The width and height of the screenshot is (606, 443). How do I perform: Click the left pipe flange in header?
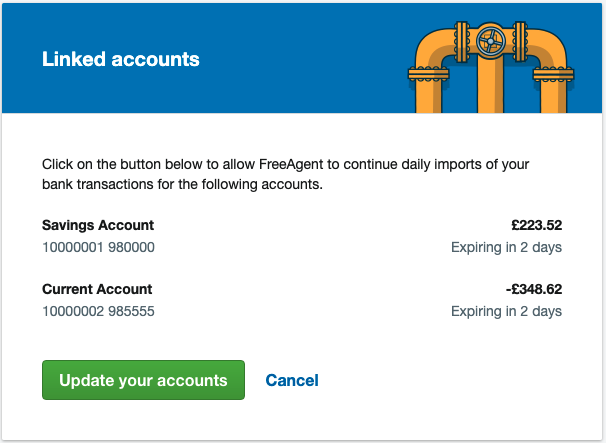[x=429, y=74]
